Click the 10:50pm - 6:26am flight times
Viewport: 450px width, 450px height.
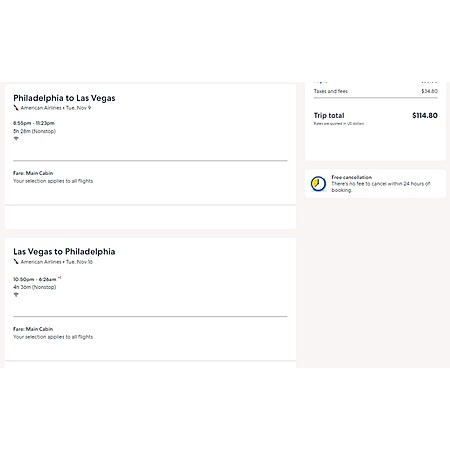click(37, 279)
